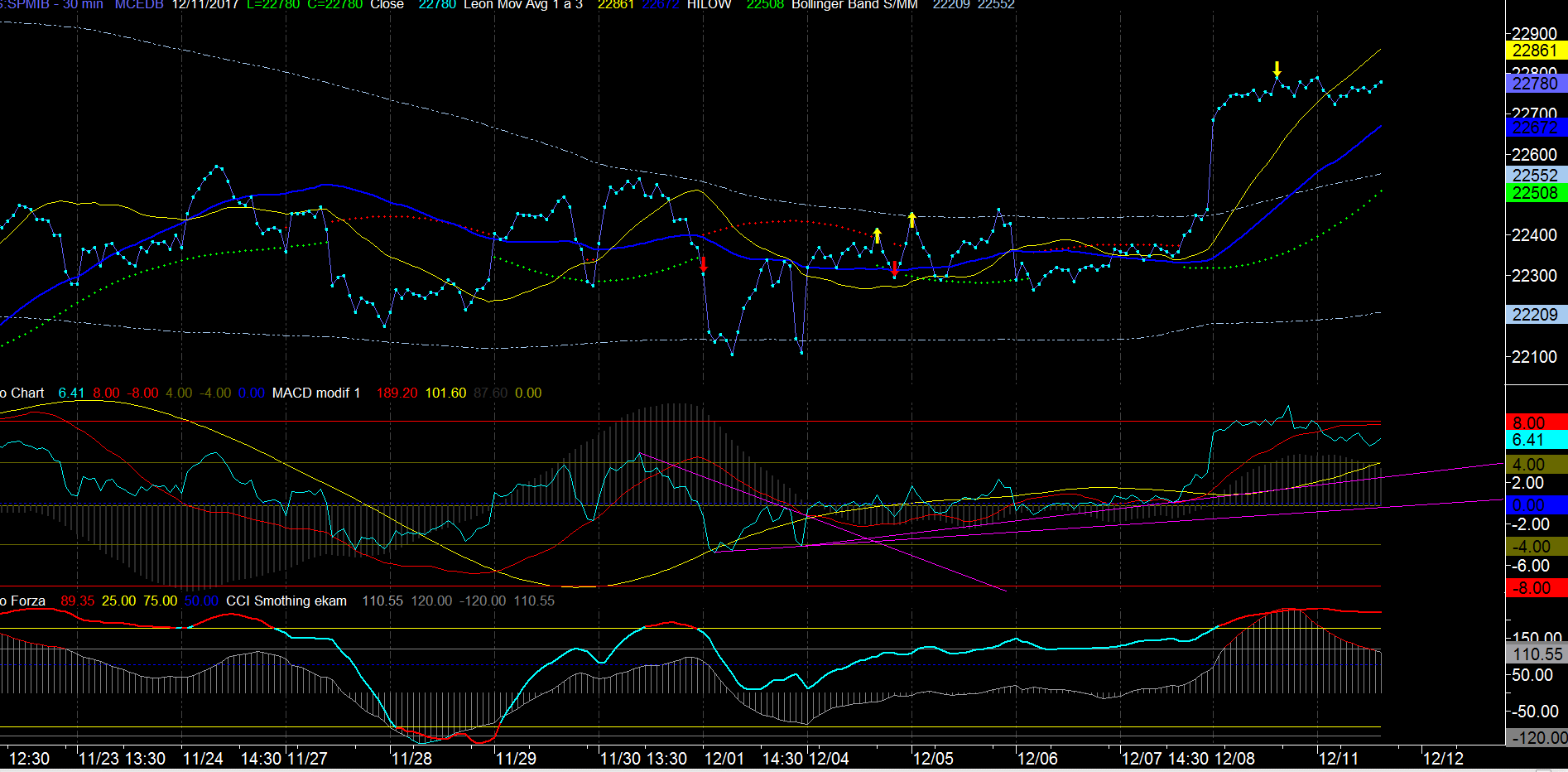
Task: Click the tallest yellow up-arrow signal after 12/04
Action: click(x=911, y=220)
